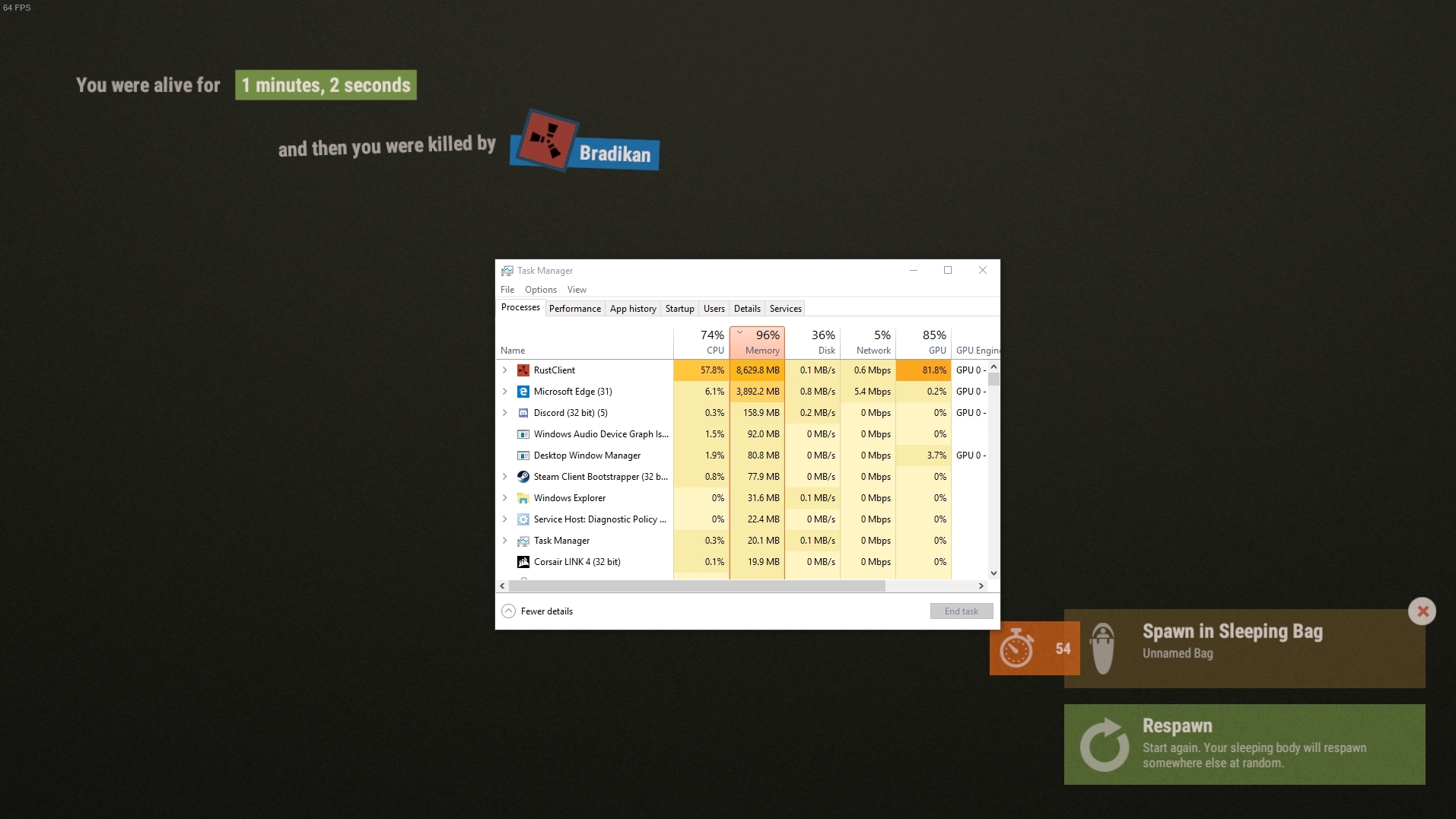Click the Task Manager title bar icon
Viewport: 1456px width, 819px height.
pyautogui.click(x=507, y=271)
